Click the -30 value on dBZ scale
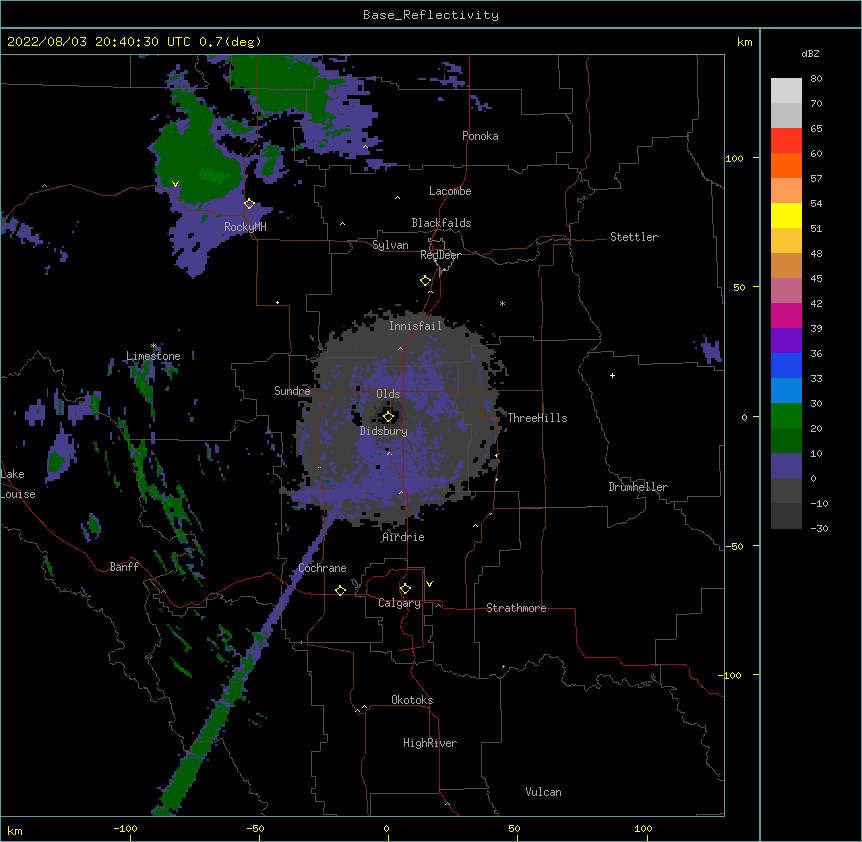Screen dimensions: 862x842 [x=819, y=528]
